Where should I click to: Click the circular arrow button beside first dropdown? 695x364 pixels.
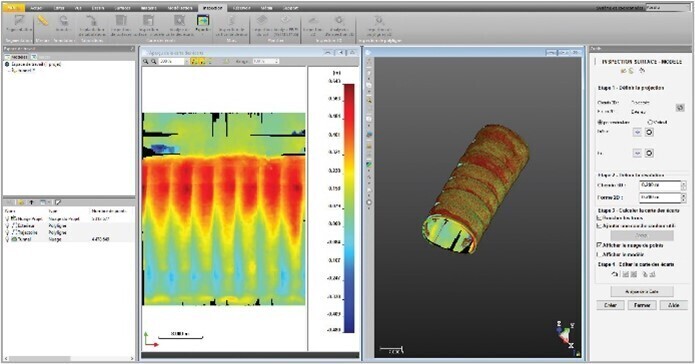pyautogui.click(x=649, y=132)
